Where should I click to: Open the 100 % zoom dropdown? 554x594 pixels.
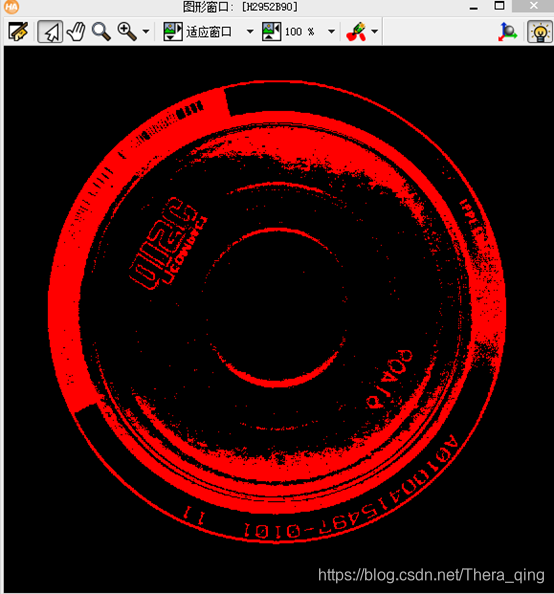pyautogui.click(x=332, y=32)
